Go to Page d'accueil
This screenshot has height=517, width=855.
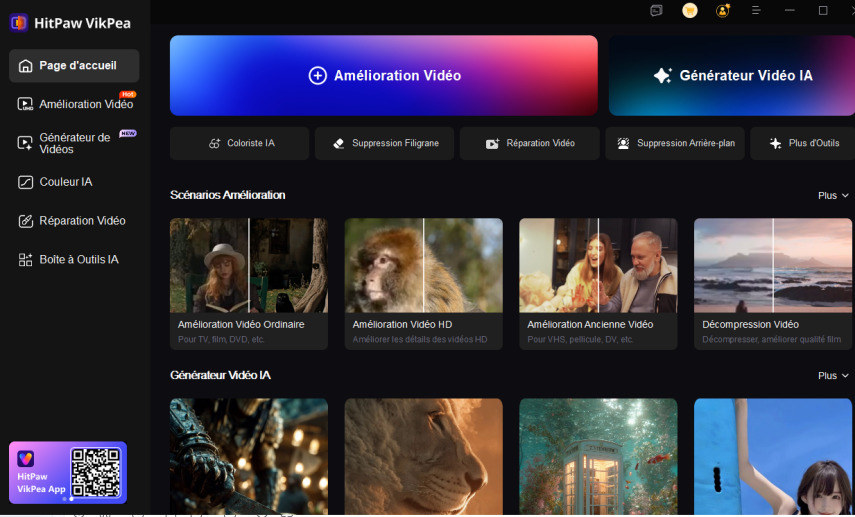[74, 65]
